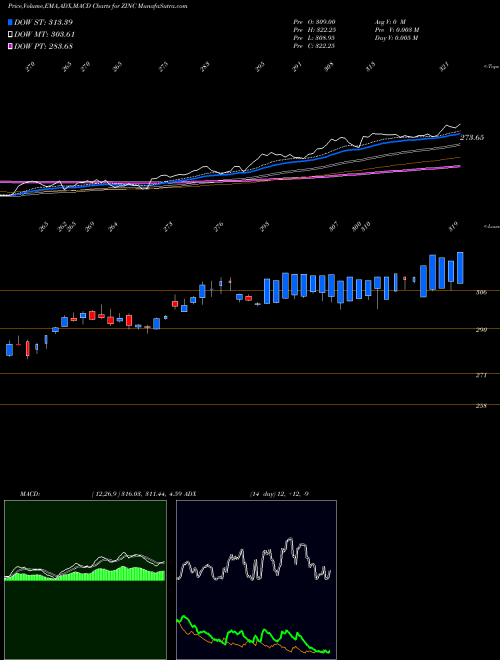The height and width of the screenshot is (660, 500).
Task: Click the 273.65 EMA price label
Action: coord(472,138)
